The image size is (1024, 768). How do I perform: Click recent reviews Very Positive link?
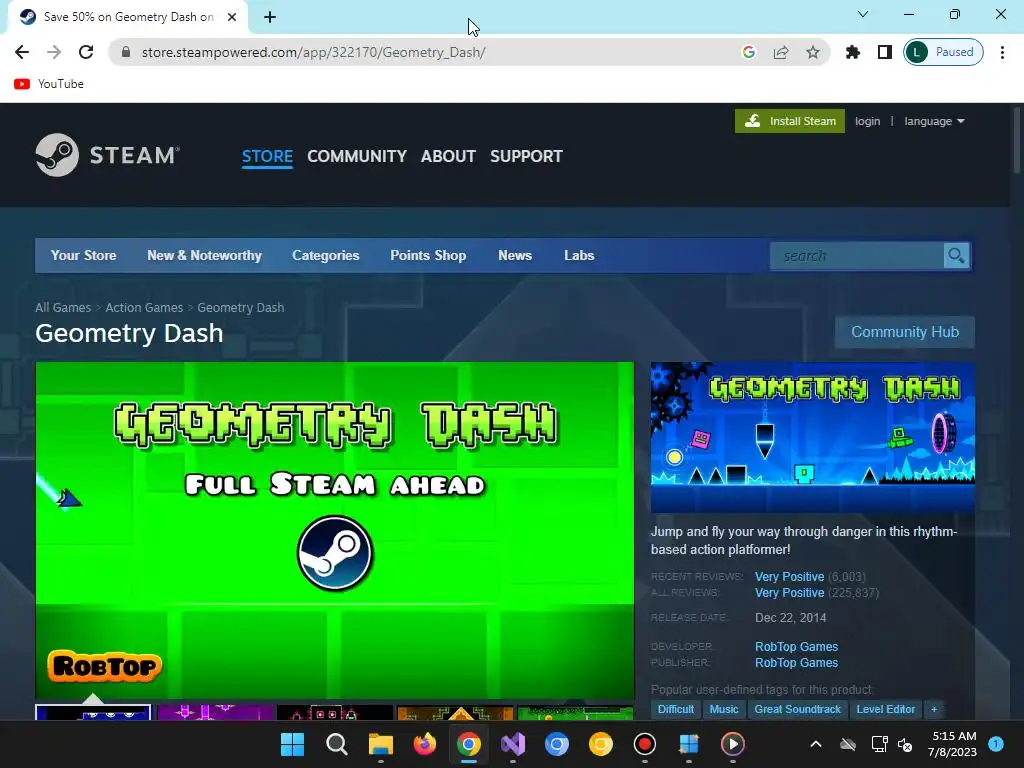click(789, 577)
